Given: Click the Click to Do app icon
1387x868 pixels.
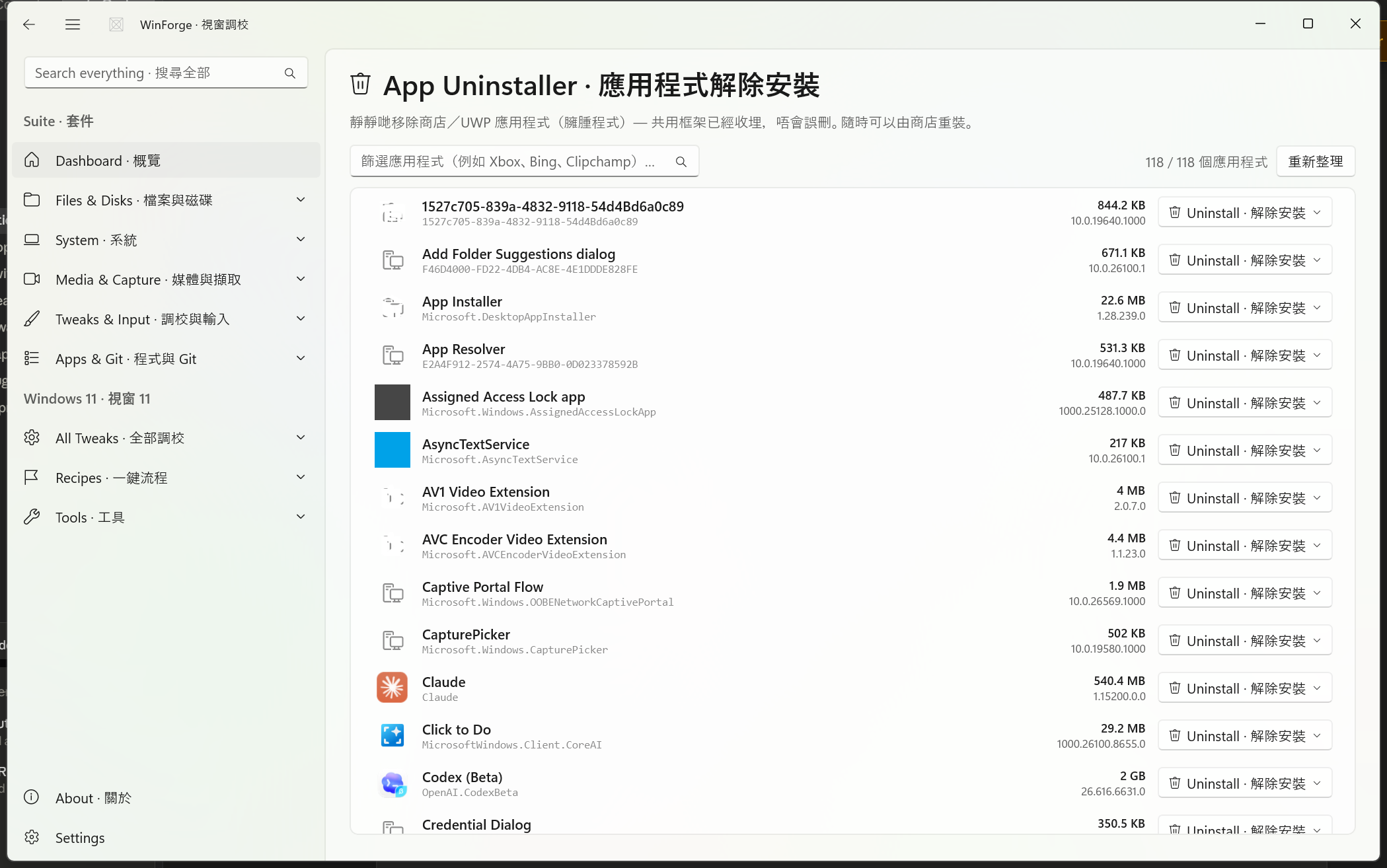Looking at the screenshot, I should 393,735.
